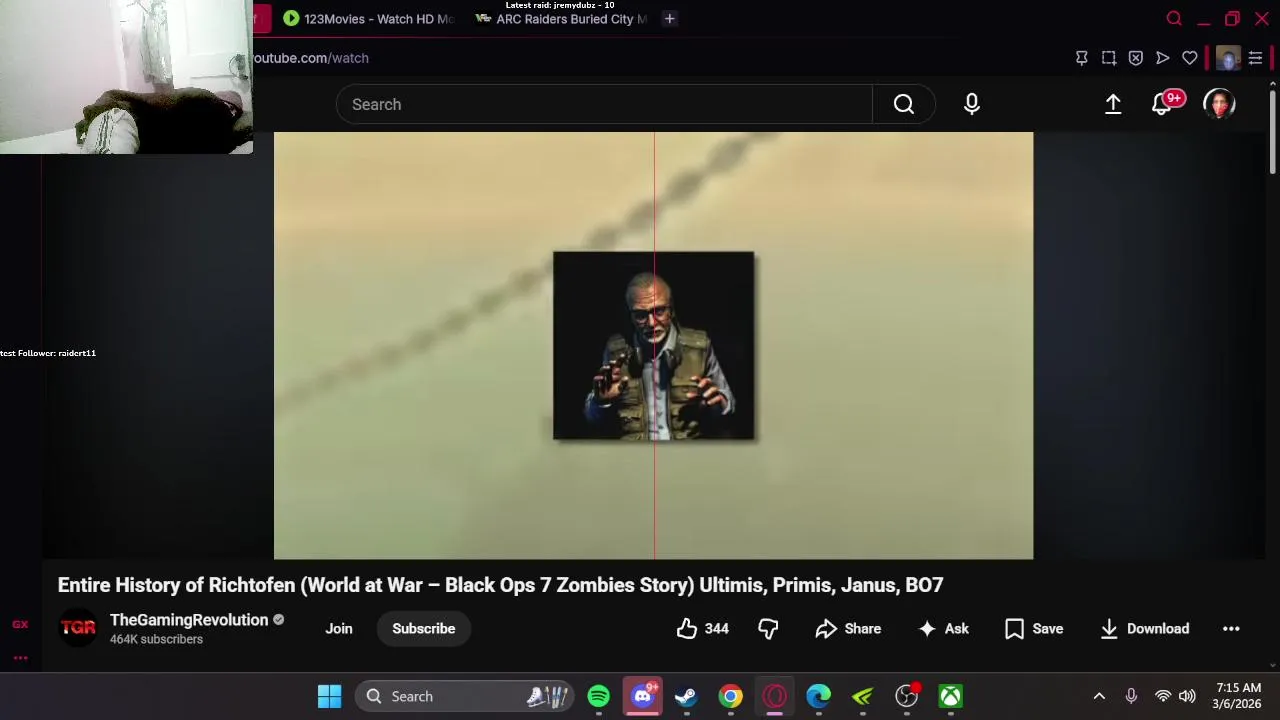
Task: Open the Windows Start menu
Action: 329,696
